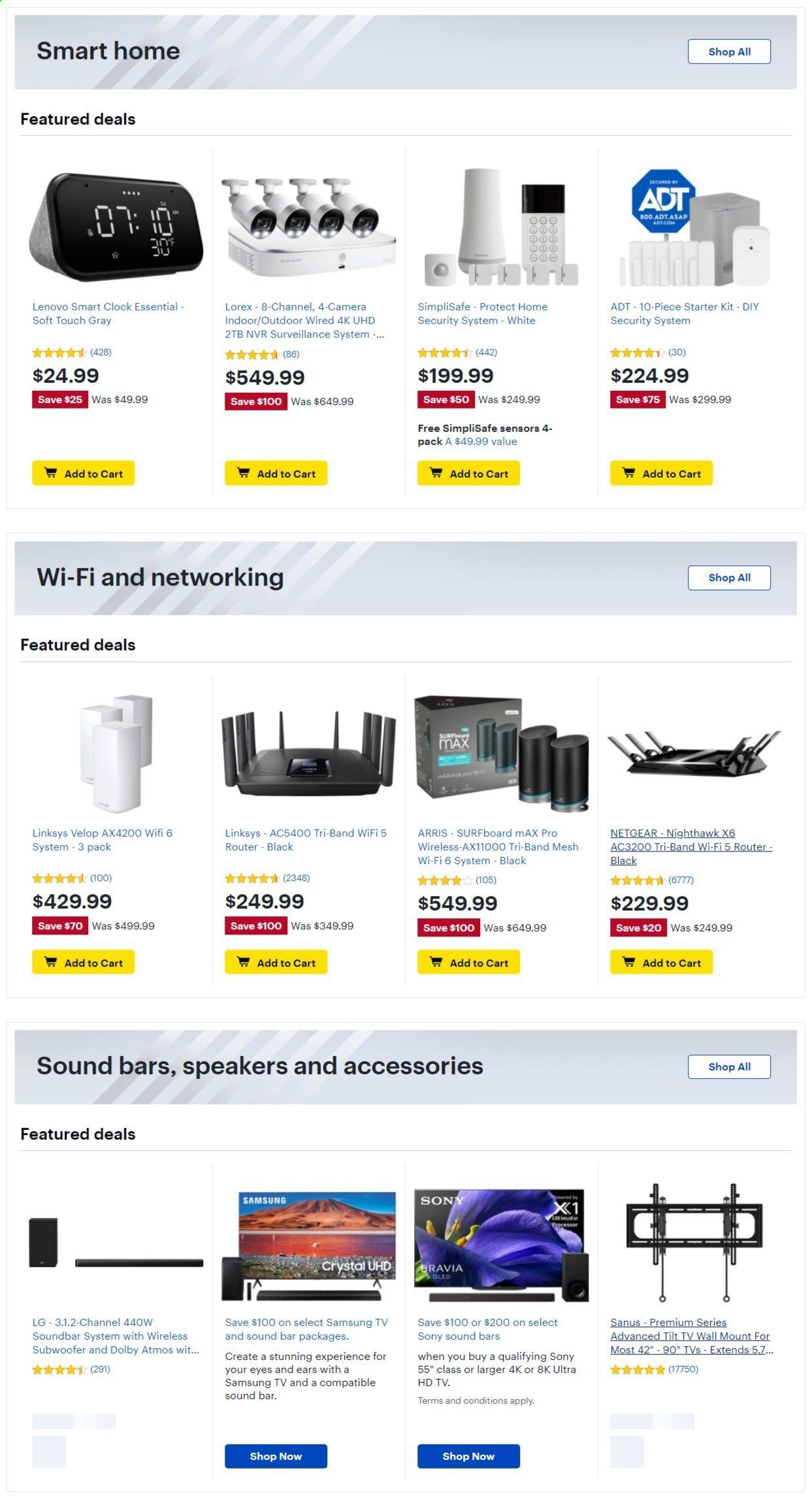Click cart icon on SimpliSafe Add to Cart
812x1511 pixels.
[436, 473]
